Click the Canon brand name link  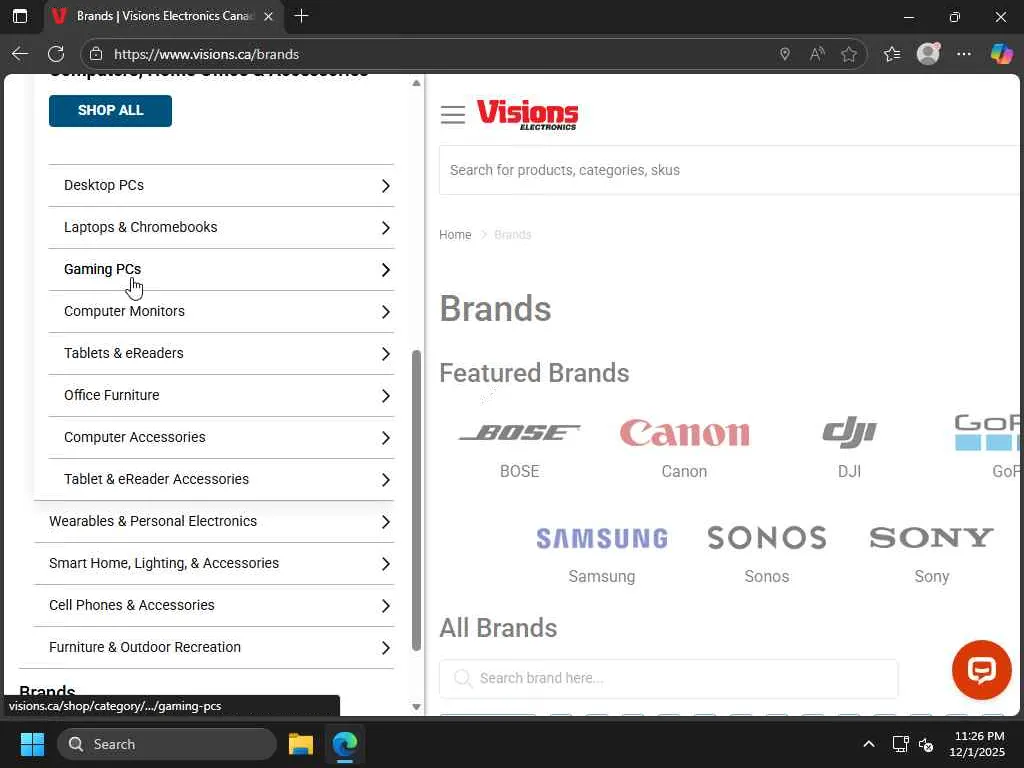tap(684, 472)
